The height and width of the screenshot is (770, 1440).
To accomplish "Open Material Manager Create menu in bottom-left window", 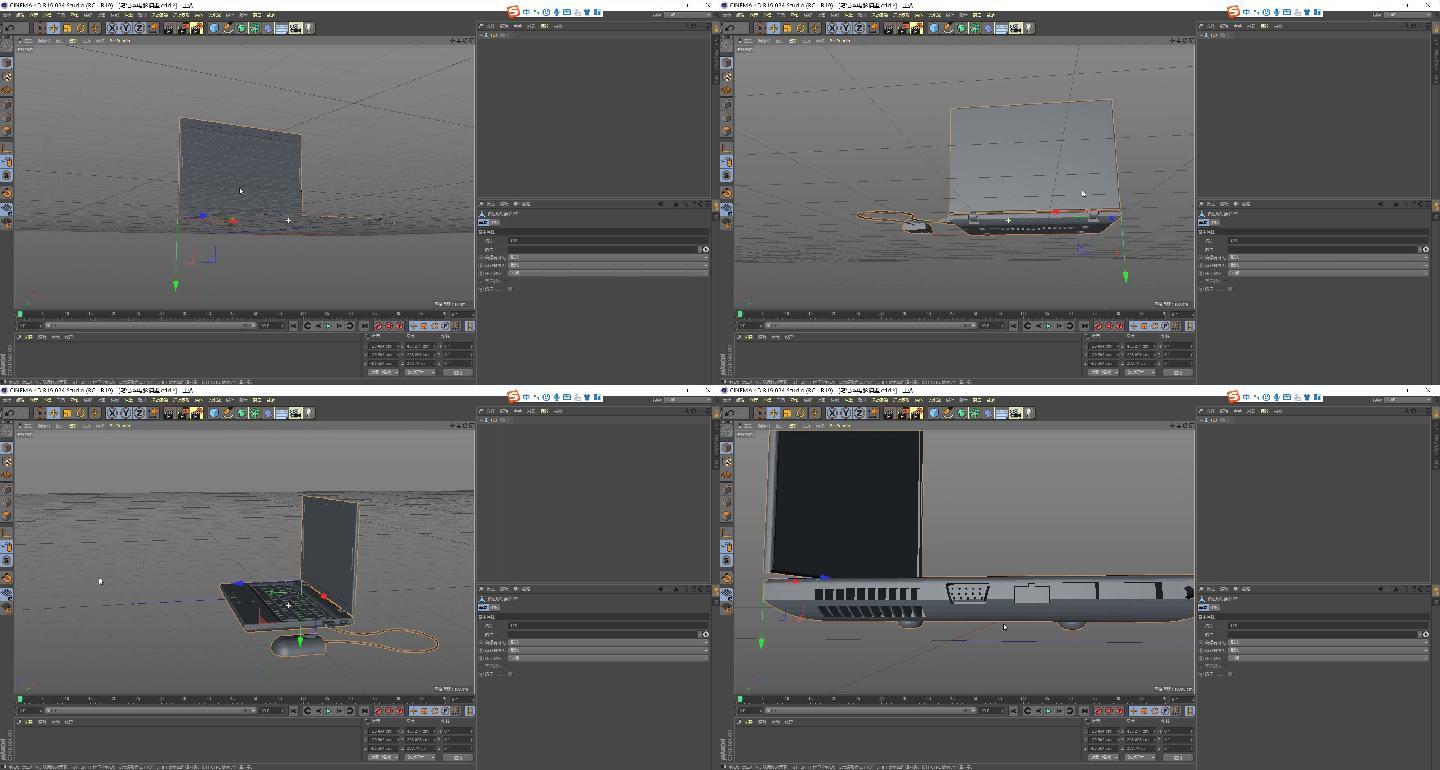I will click(28, 722).
